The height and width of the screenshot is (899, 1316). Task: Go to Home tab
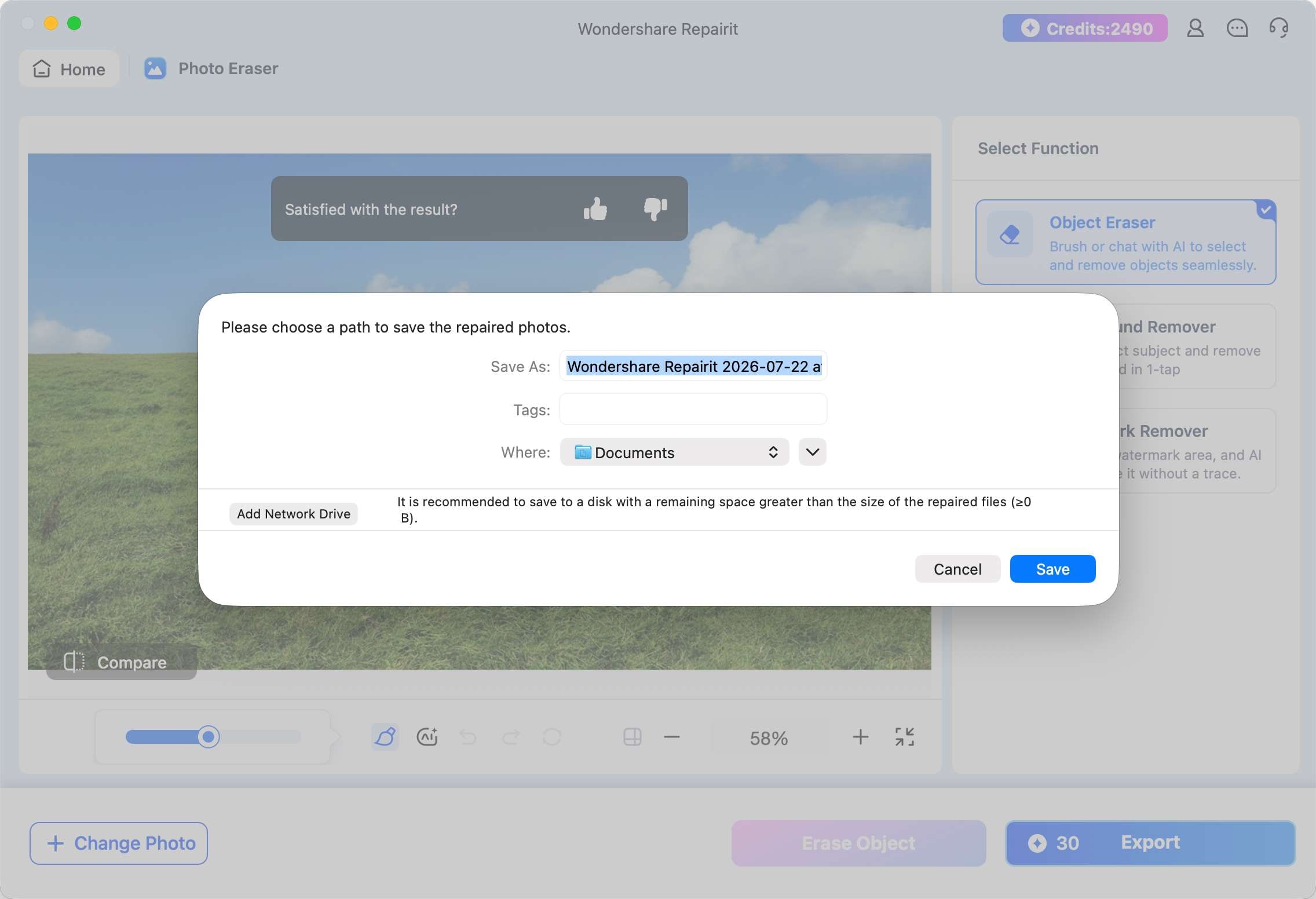[69, 69]
